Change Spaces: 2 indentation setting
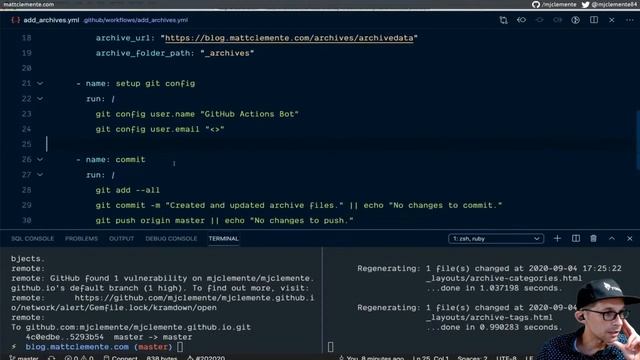This screenshot has width=640, height=360. 472,358
